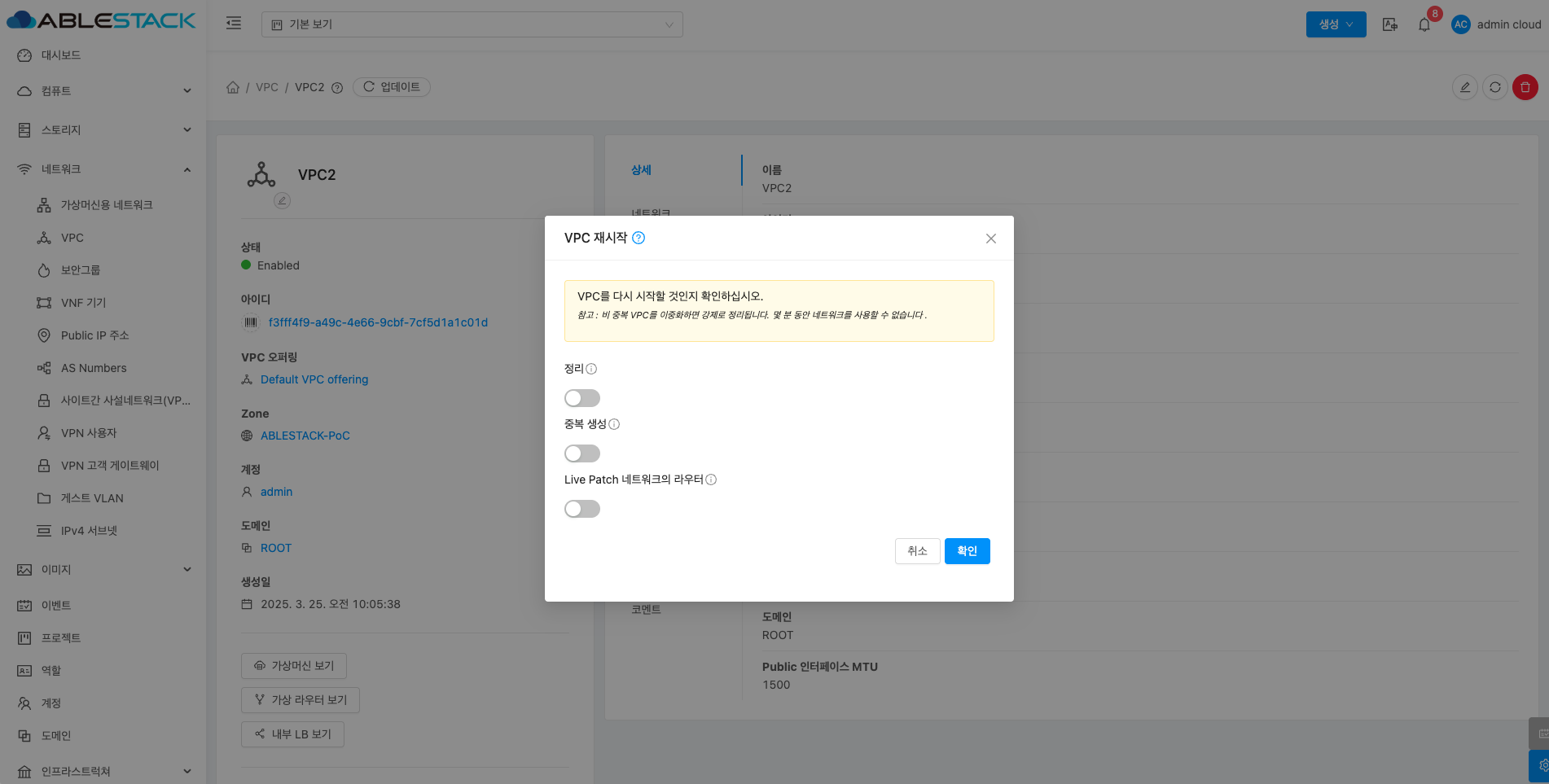
Task: Click the restart VPC refresh icon
Action: (x=1494, y=87)
